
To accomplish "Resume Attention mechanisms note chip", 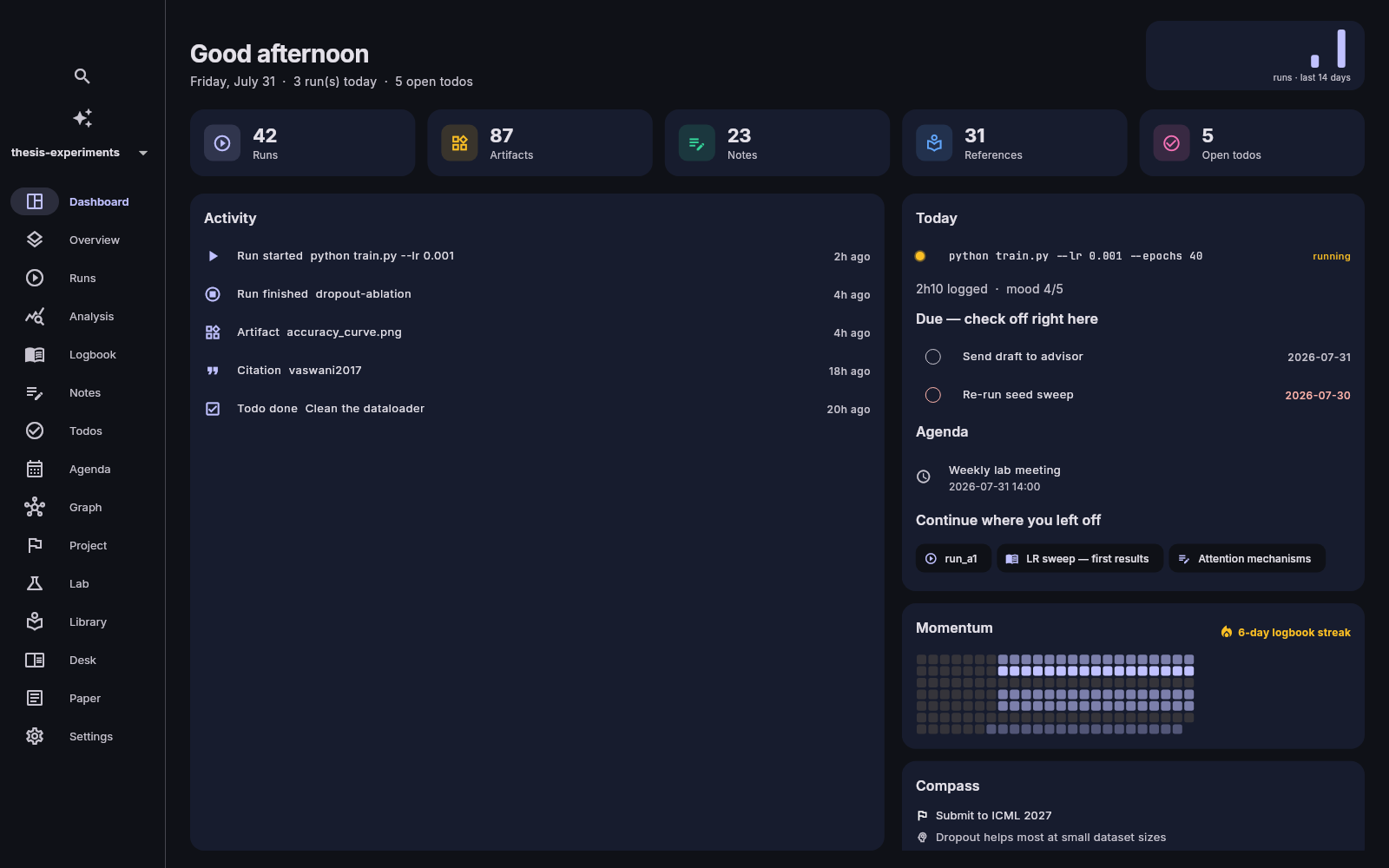I will 1247,558.
